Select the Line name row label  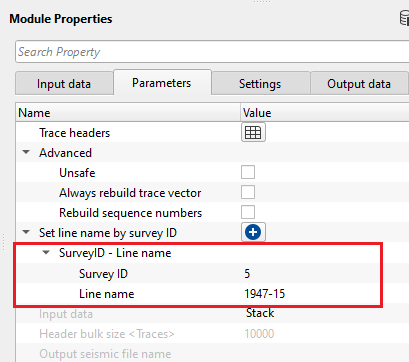tap(107, 294)
